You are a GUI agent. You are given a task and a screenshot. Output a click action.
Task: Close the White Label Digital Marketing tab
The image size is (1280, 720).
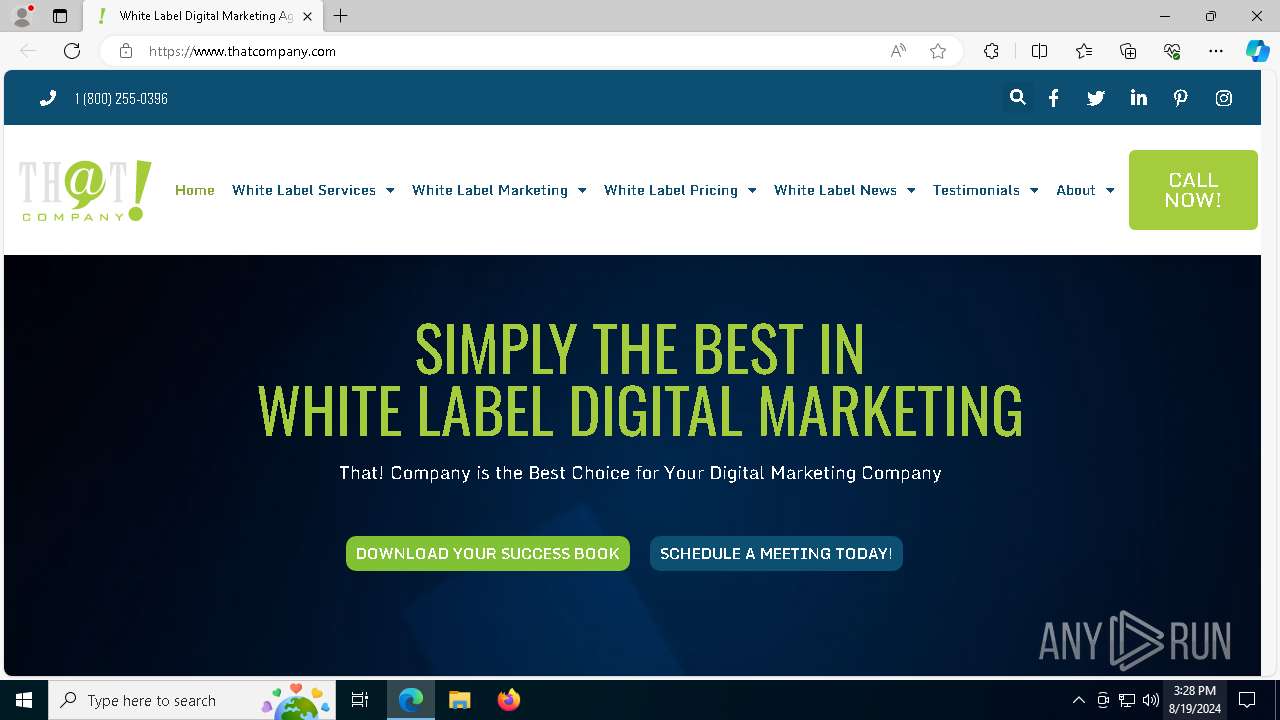307,16
